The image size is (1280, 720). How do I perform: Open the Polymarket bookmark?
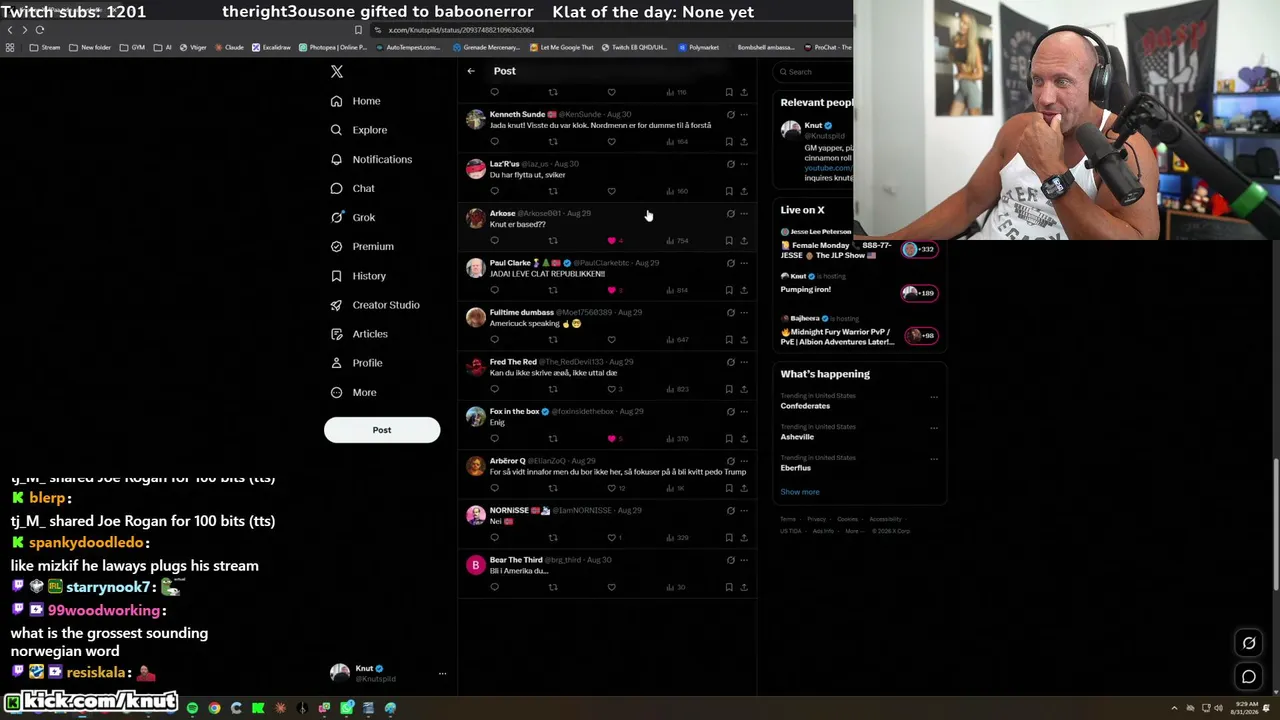pos(698,47)
